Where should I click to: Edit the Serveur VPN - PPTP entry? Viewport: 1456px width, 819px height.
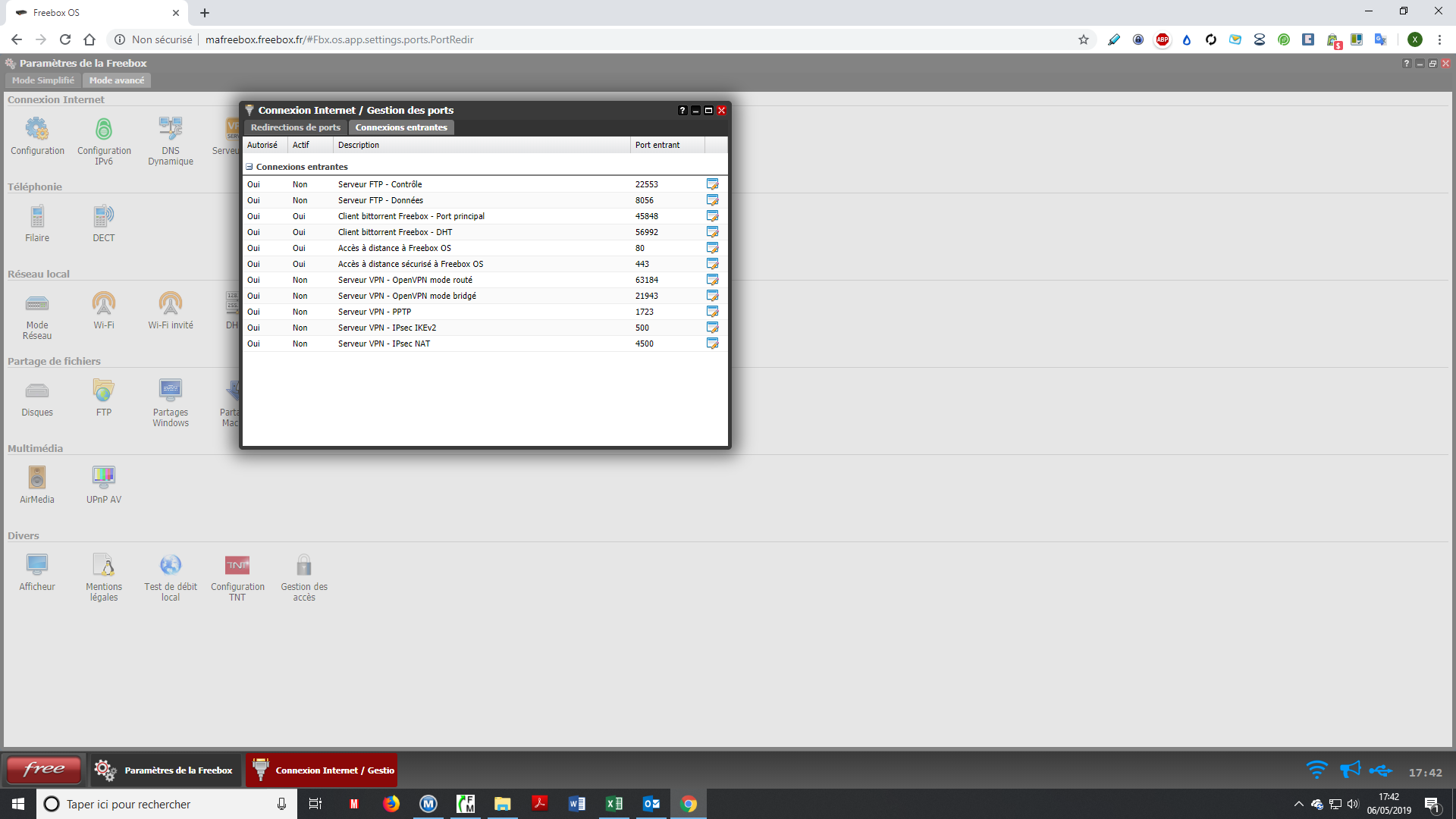(x=712, y=312)
